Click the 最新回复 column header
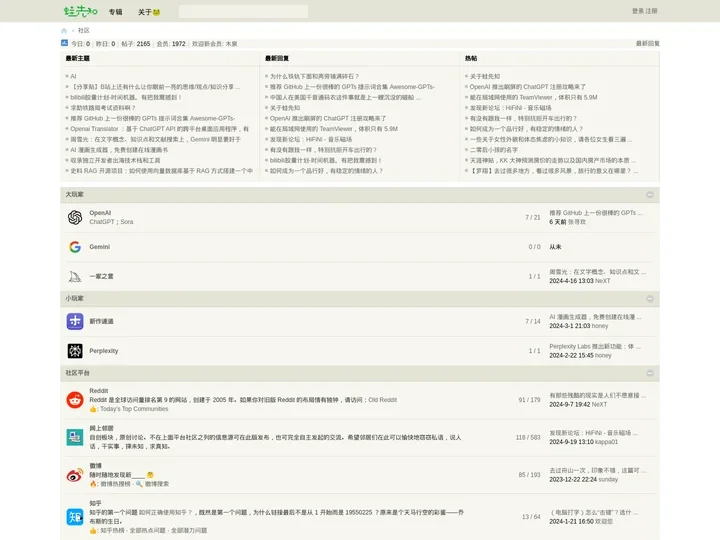The width and height of the screenshot is (720, 540). (x=277, y=58)
